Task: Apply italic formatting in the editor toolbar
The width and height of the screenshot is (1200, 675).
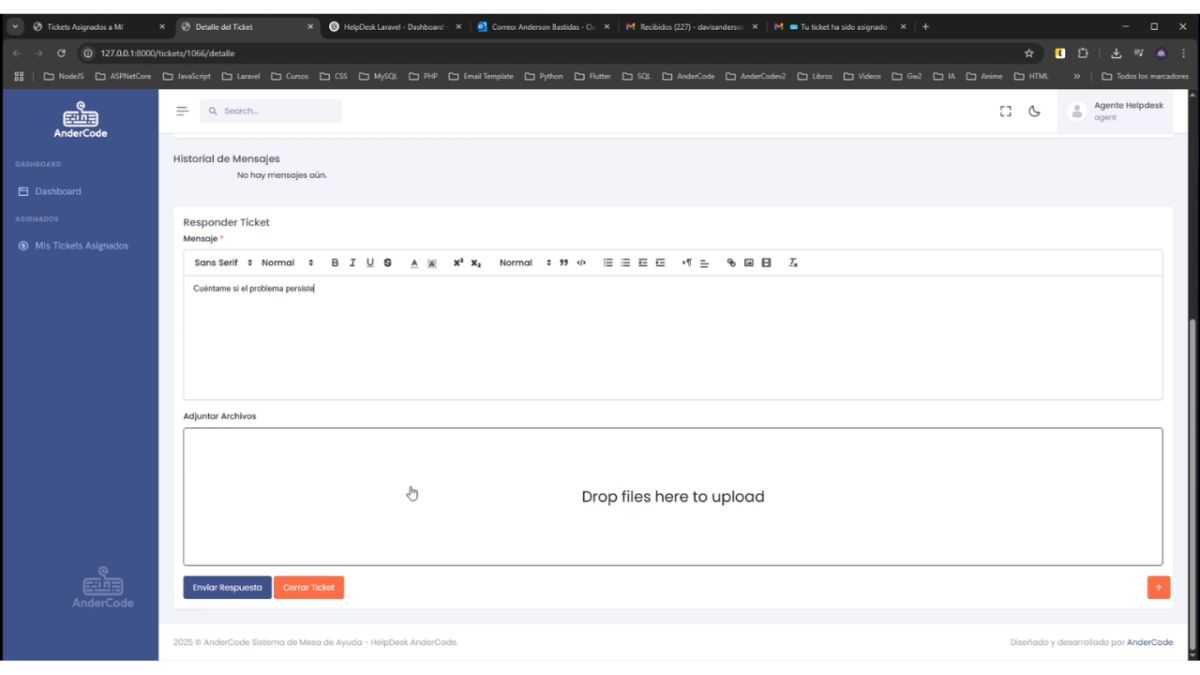Action: pyautogui.click(x=352, y=263)
